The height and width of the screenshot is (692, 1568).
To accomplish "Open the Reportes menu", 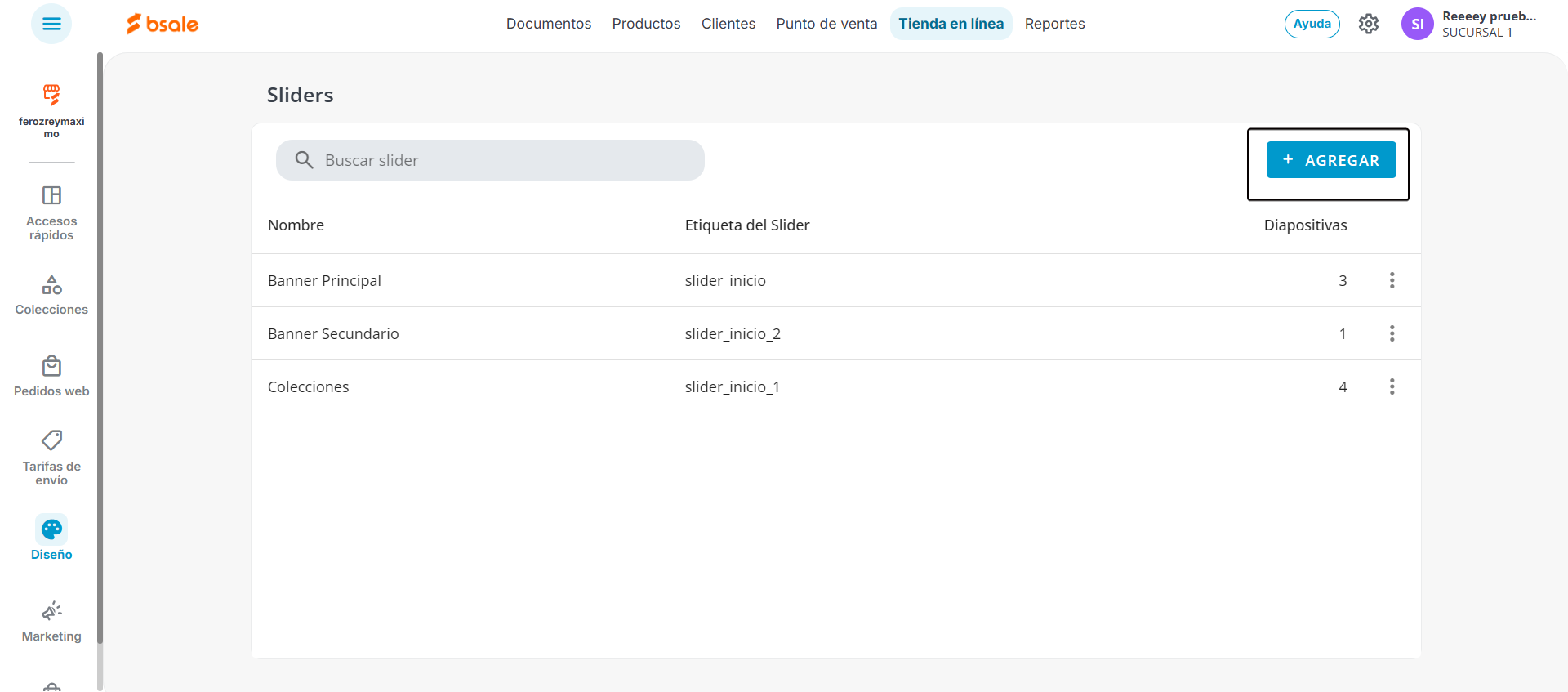I will point(1055,24).
